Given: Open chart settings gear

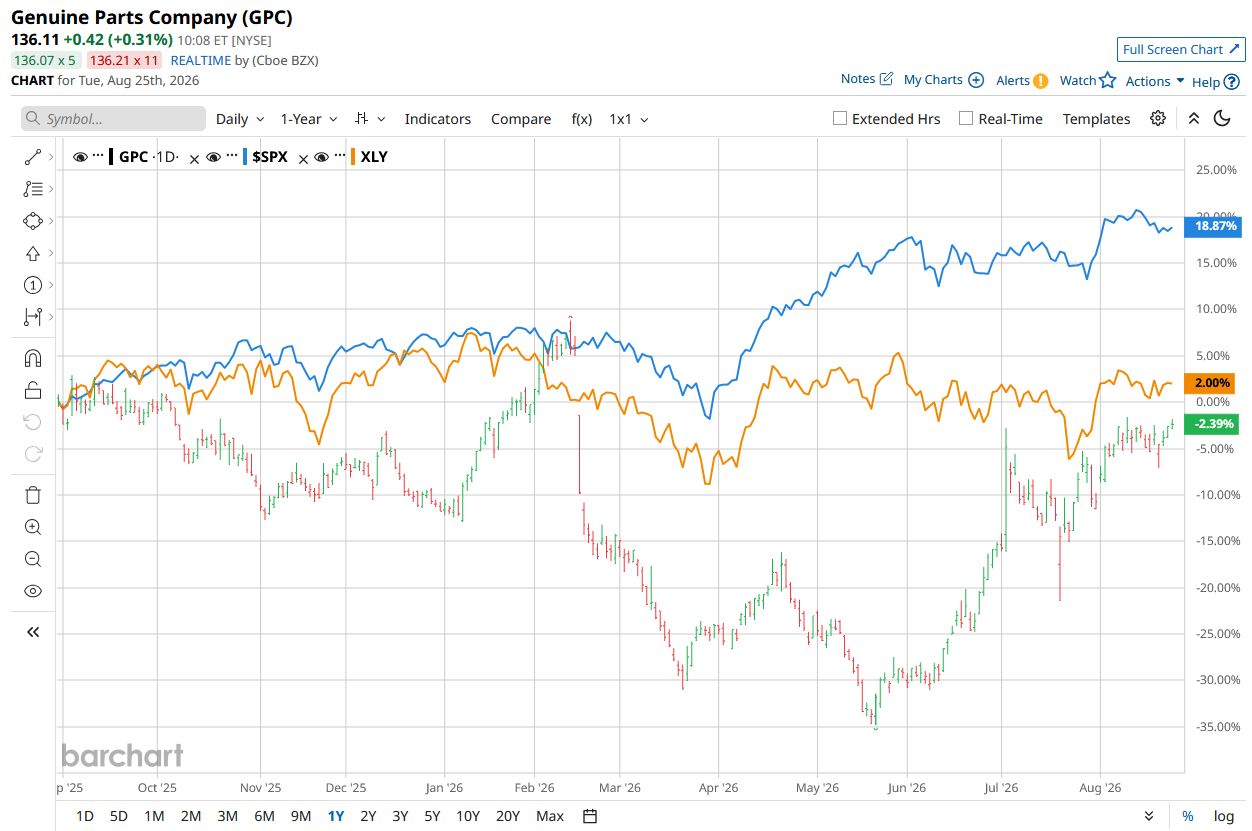Looking at the screenshot, I should coord(1158,118).
